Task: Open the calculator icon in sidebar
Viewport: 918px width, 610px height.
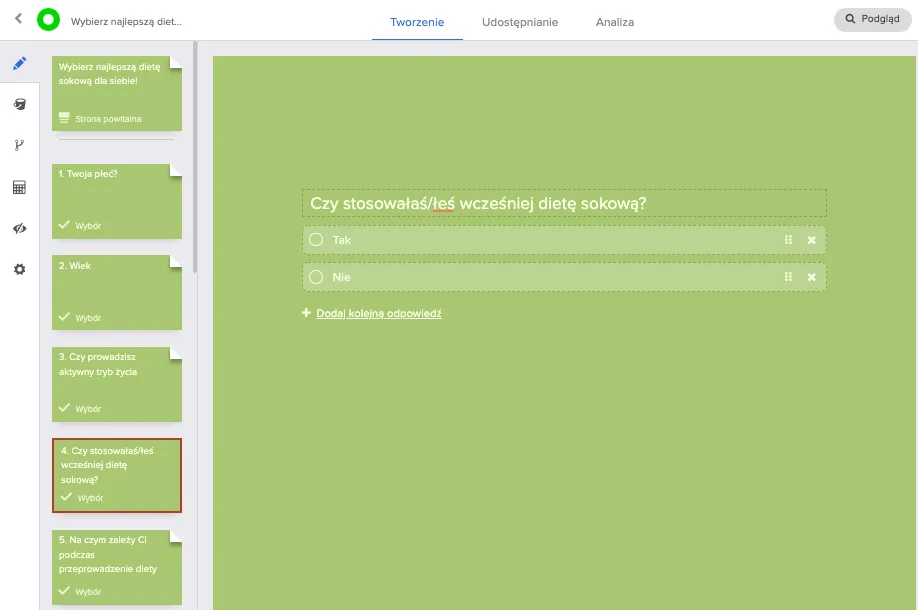Action: (19, 187)
